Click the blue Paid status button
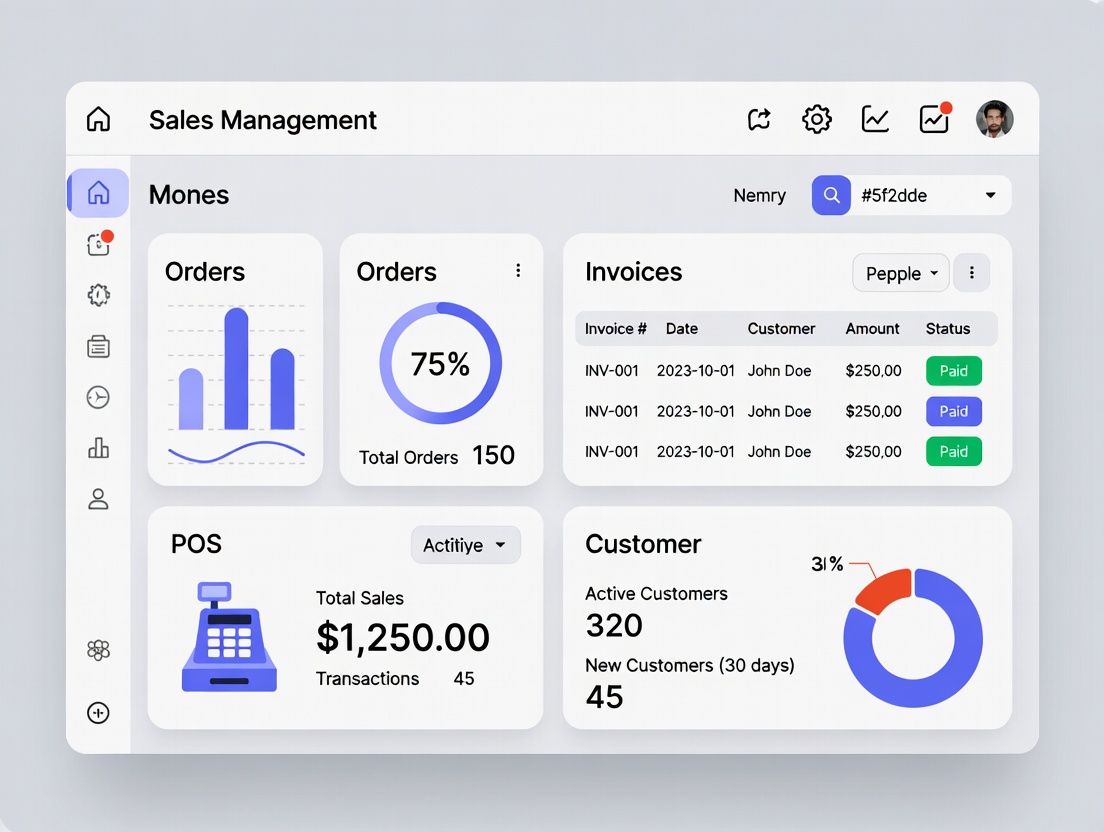This screenshot has height=832, width=1104. [x=953, y=411]
